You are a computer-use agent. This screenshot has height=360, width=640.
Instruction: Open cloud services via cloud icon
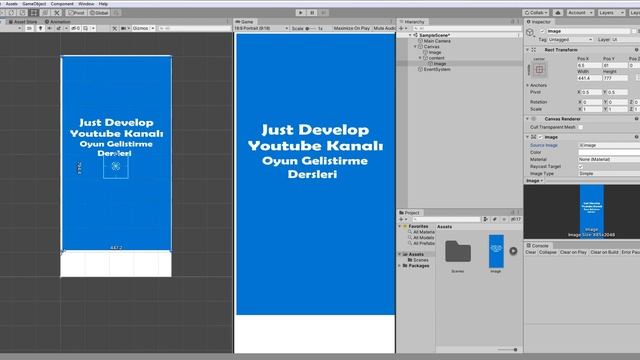pyautogui.click(x=558, y=13)
